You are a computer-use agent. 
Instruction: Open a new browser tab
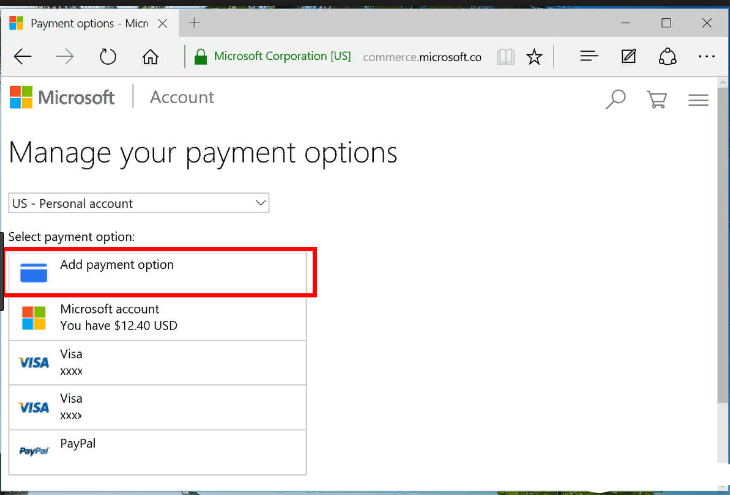[x=194, y=22]
